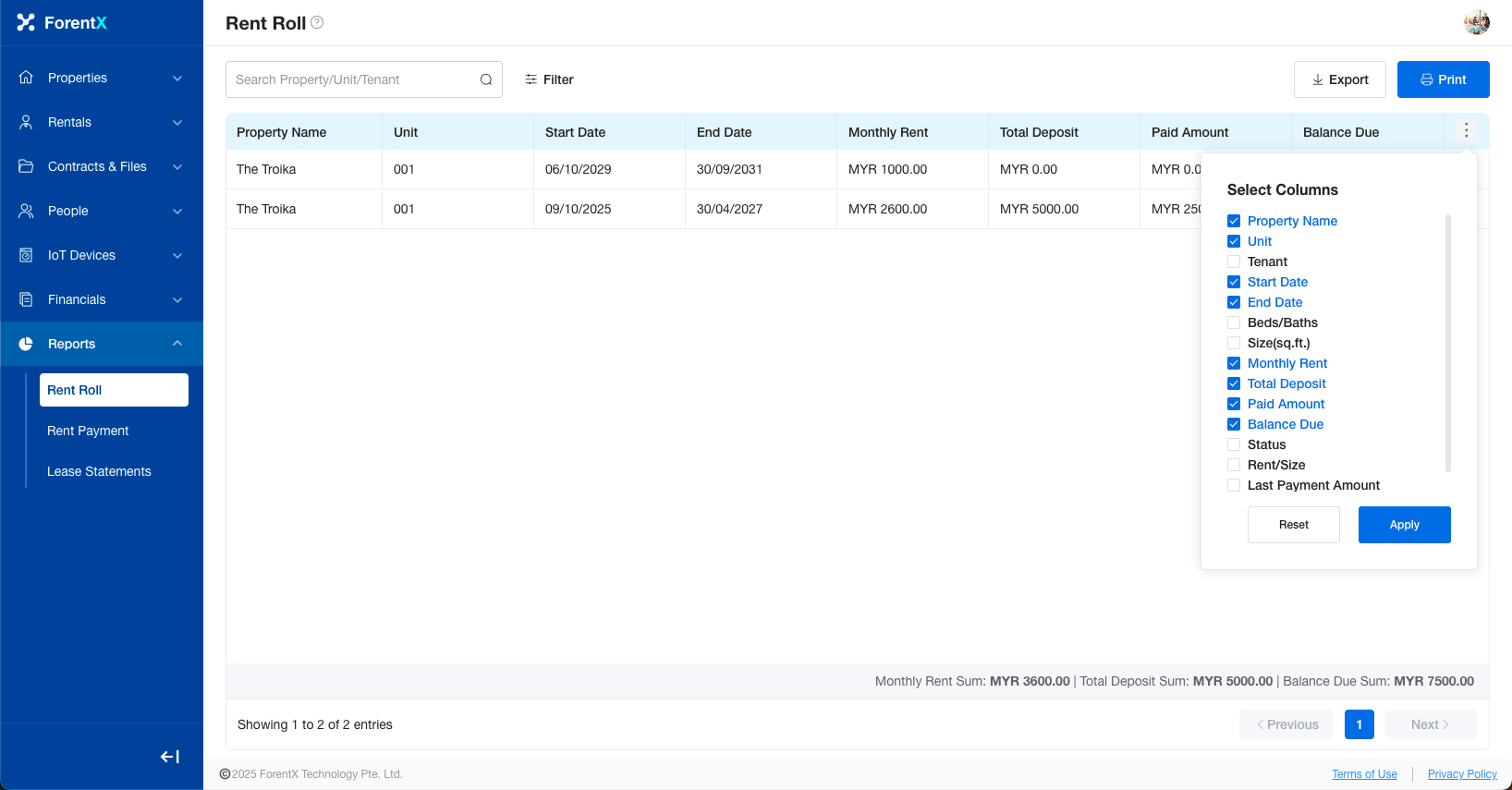The height and width of the screenshot is (790, 1512).
Task: Enable the Tenant column checkbox
Action: click(1234, 261)
